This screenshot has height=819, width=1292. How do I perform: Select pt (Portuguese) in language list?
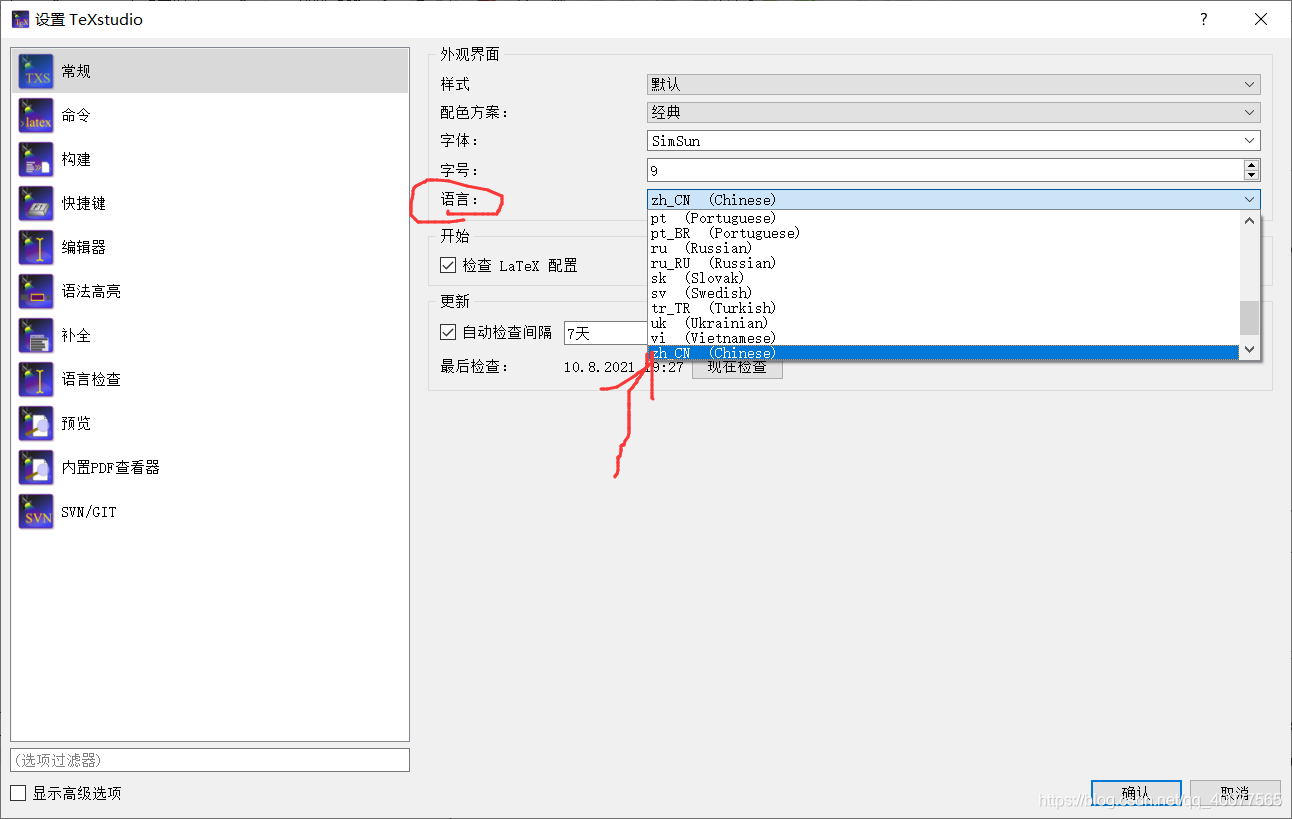point(943,218)
